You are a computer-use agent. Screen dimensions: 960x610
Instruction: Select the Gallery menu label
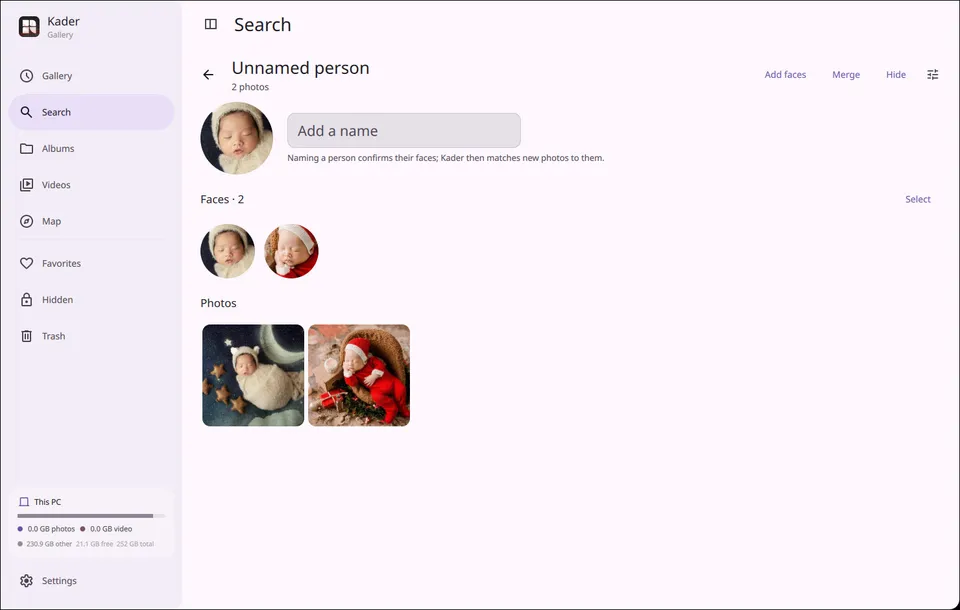(57, 76)
